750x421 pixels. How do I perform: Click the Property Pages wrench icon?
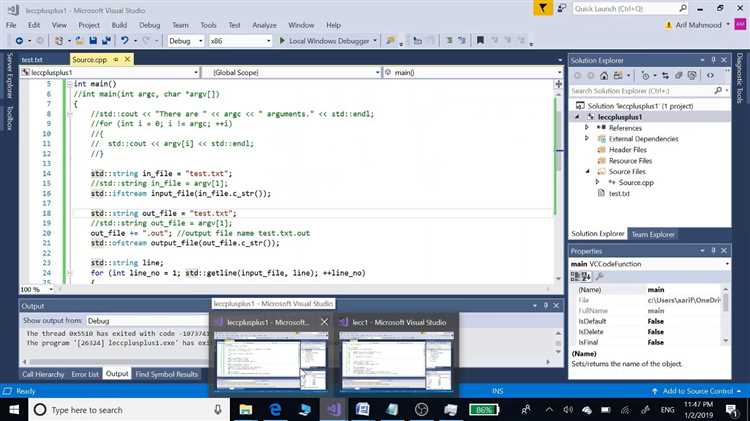pyautogui.click(x=599, y=277)
